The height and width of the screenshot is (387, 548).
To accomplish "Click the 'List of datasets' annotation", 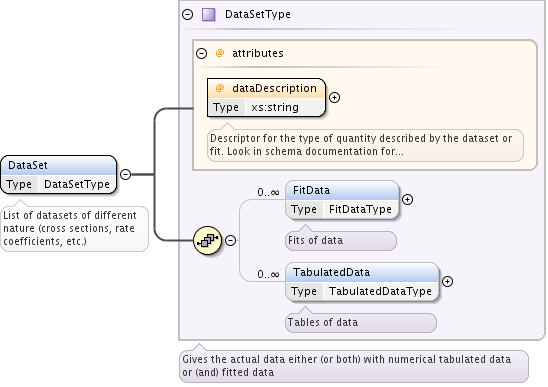I will [x=74, y=228].
